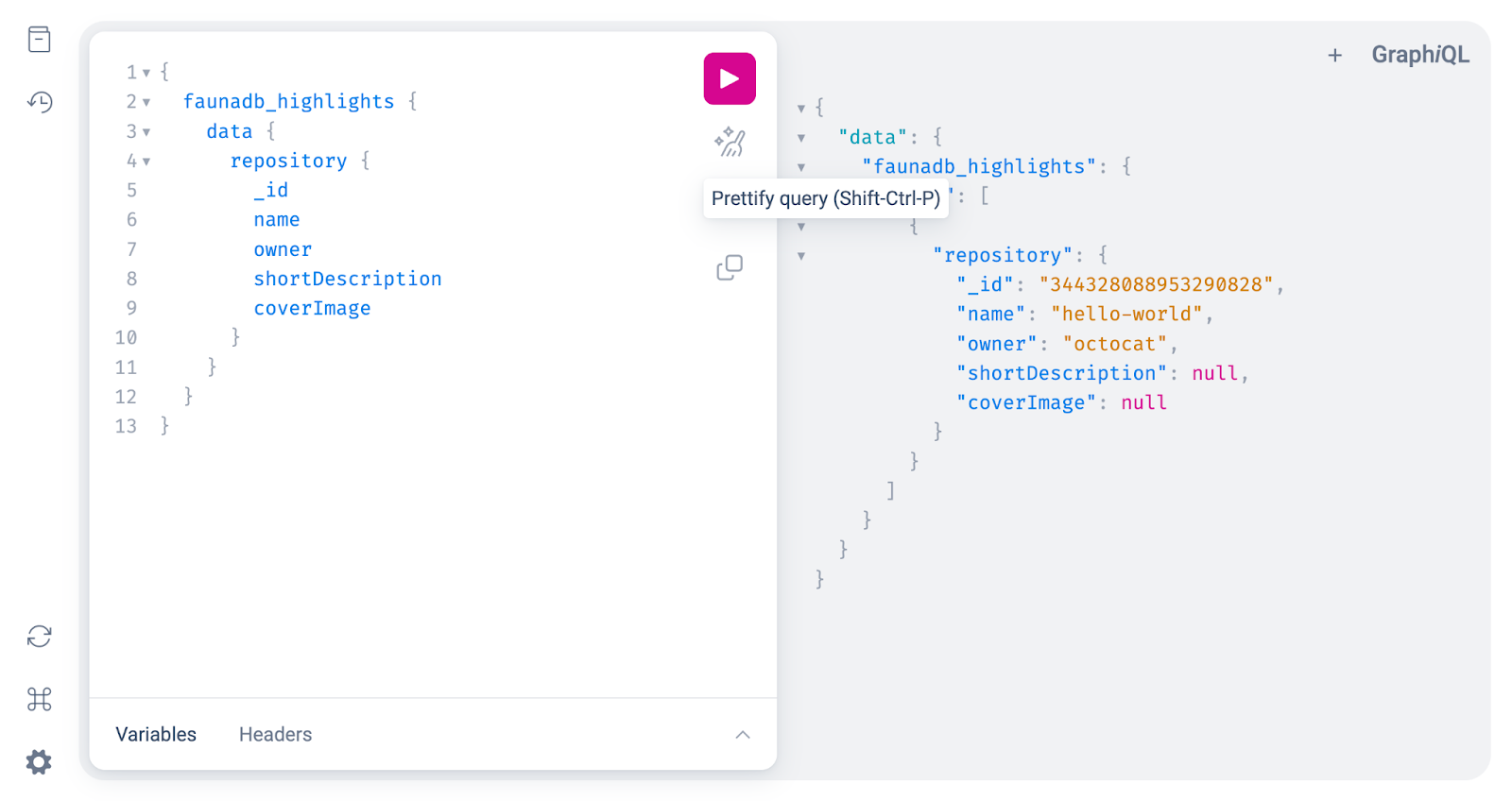
Task: Click the GraphiQL logo text
Action: (x=1420, y=55)
